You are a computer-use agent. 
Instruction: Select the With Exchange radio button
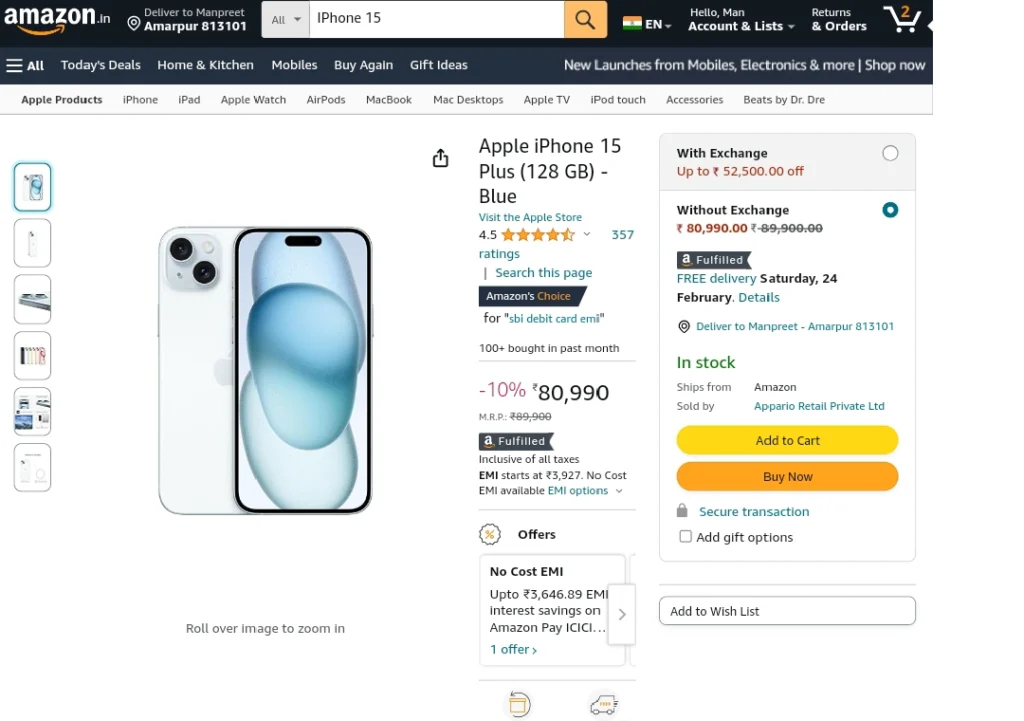(890, 153)
